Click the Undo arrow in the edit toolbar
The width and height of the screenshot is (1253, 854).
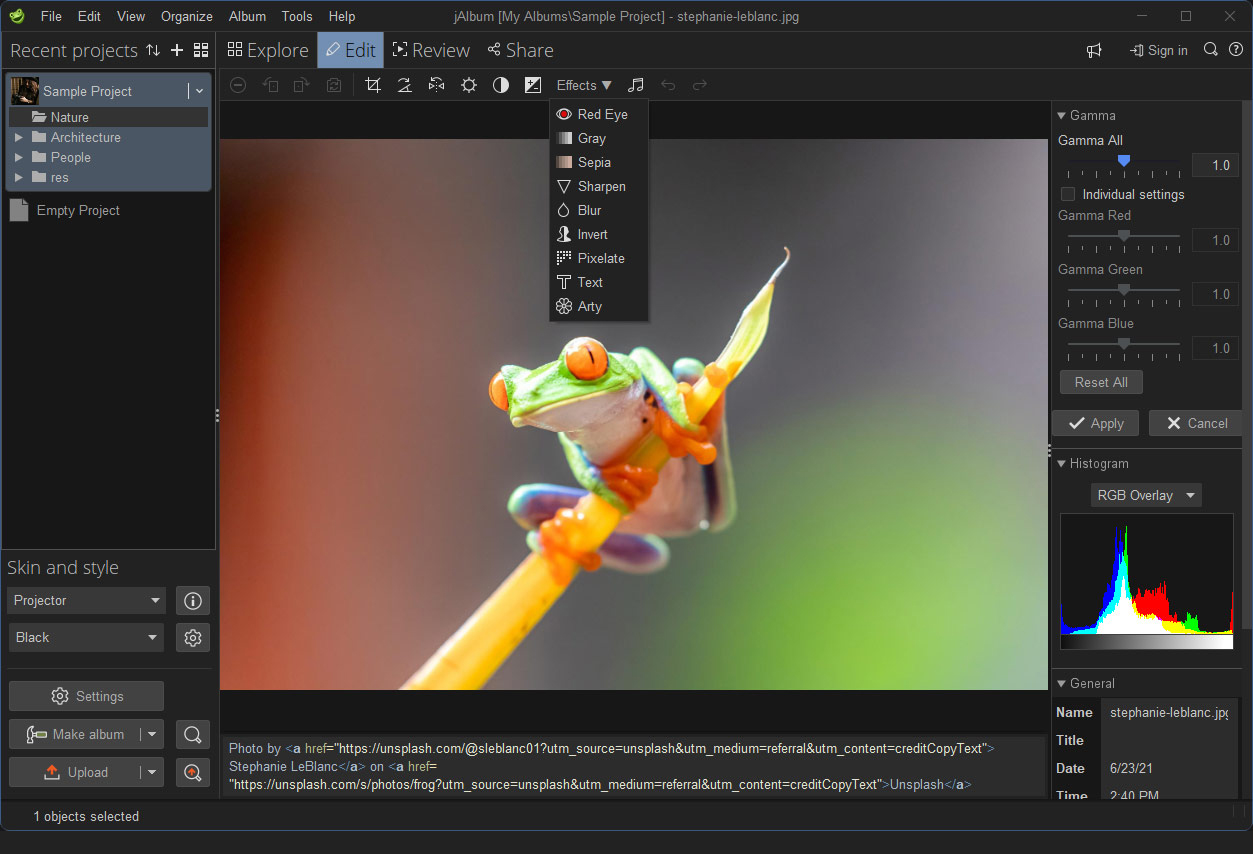pyautogui.click(x=668, y=85)
